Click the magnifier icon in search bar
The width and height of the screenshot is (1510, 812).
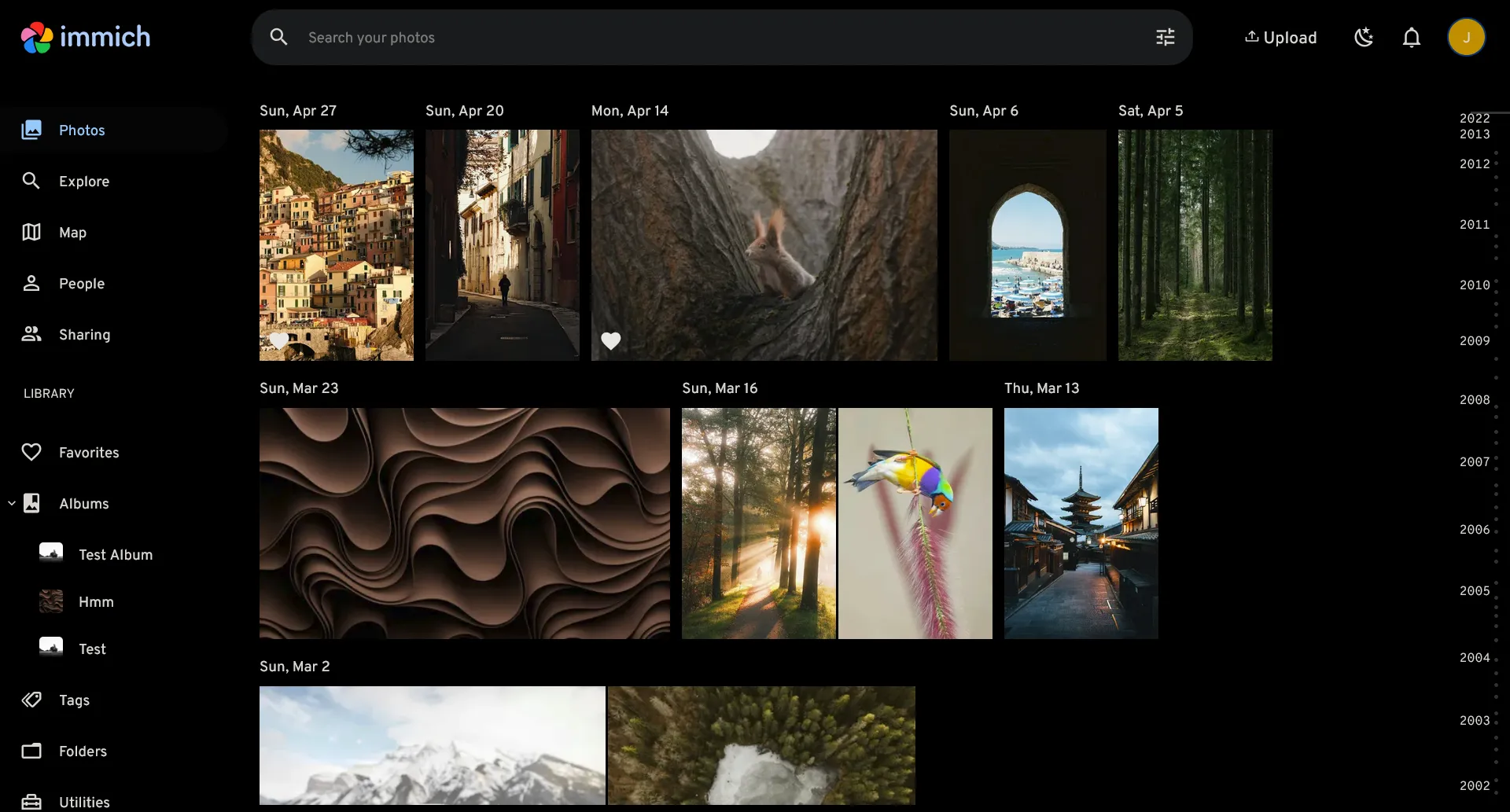pos(278,37)
